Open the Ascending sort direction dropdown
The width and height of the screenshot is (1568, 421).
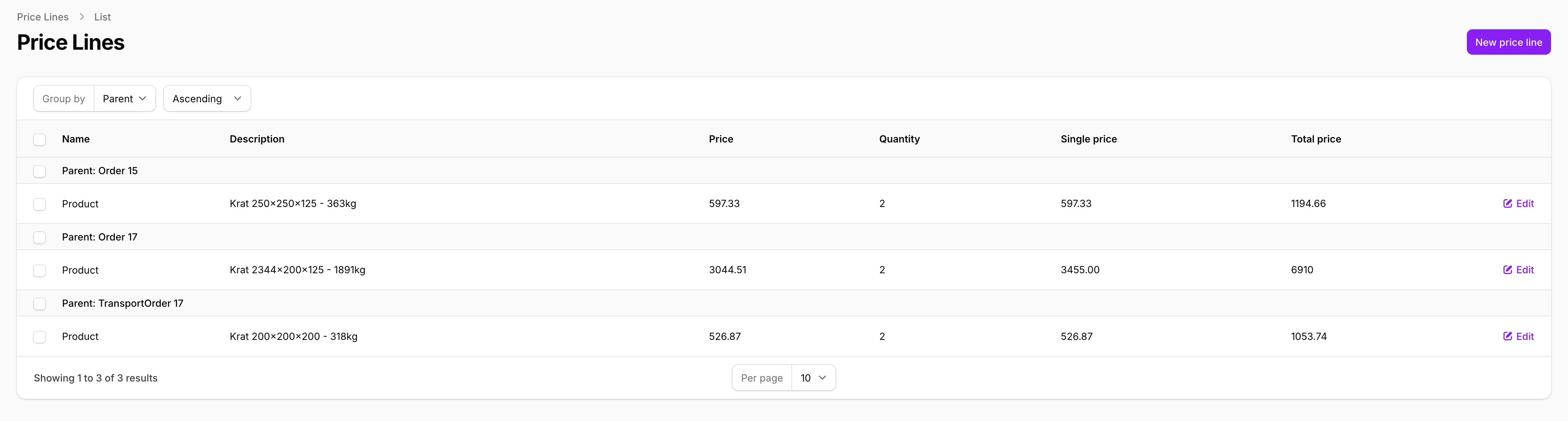click(x=207, y=99)
